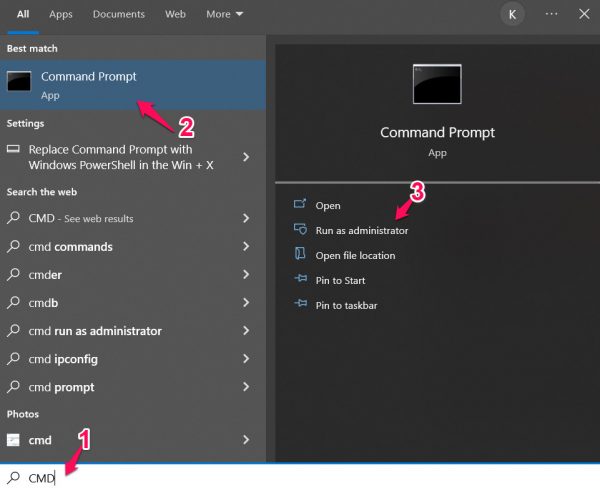Expand the More dropdown in the top tabs
Screen dimensions: 600x488
tap(224, 15)
